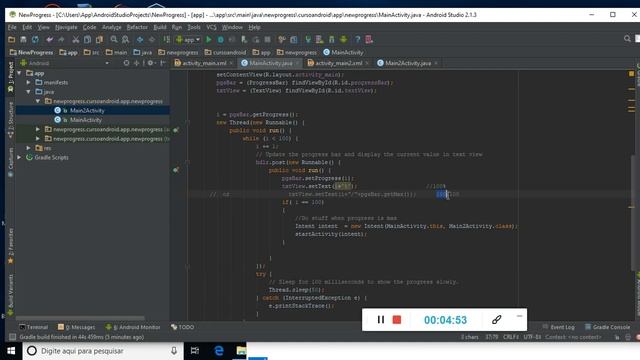Toggle the 2: Structure tool window button
The width and height of the screenshot is (640, 360).
tap(11, 120)
